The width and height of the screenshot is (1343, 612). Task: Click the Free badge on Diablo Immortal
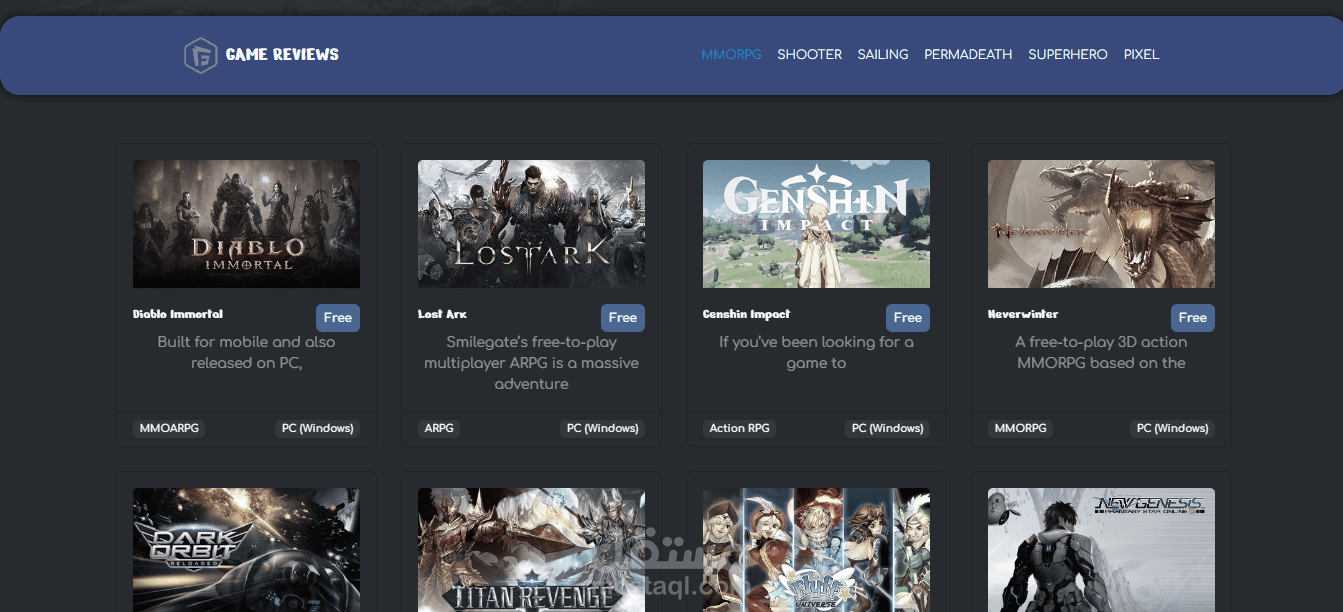(x=338, y=318)
